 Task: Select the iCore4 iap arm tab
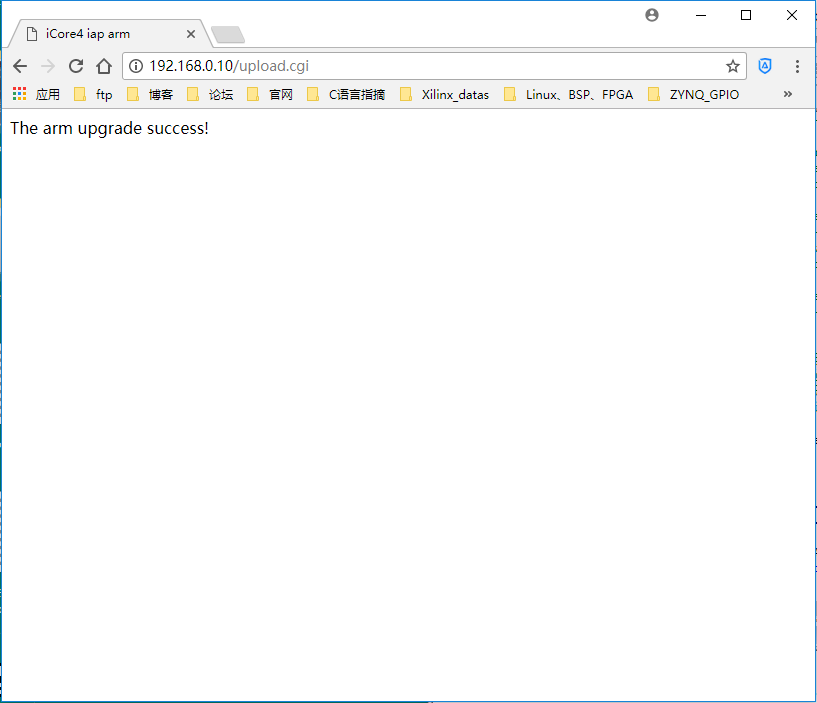click(x=95, y=34)
